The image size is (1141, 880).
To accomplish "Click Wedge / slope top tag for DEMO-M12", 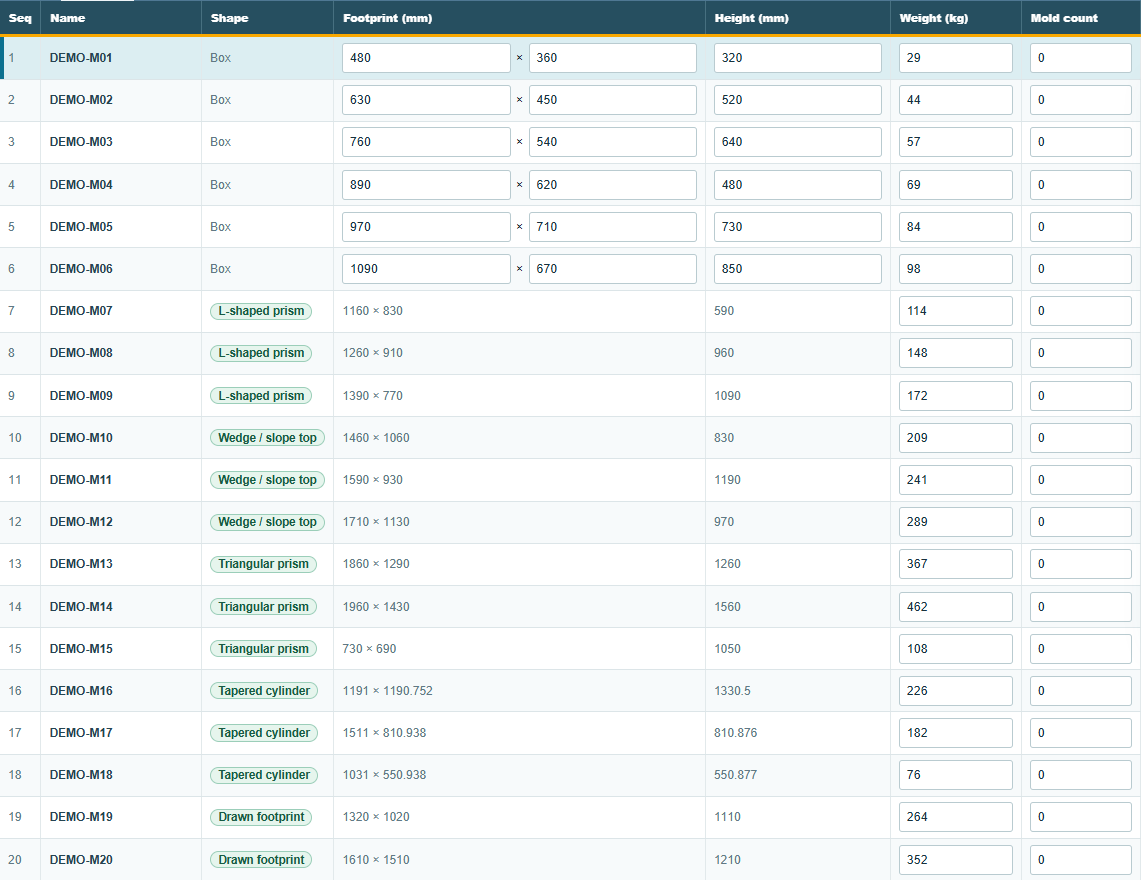I will pos(267,522).
